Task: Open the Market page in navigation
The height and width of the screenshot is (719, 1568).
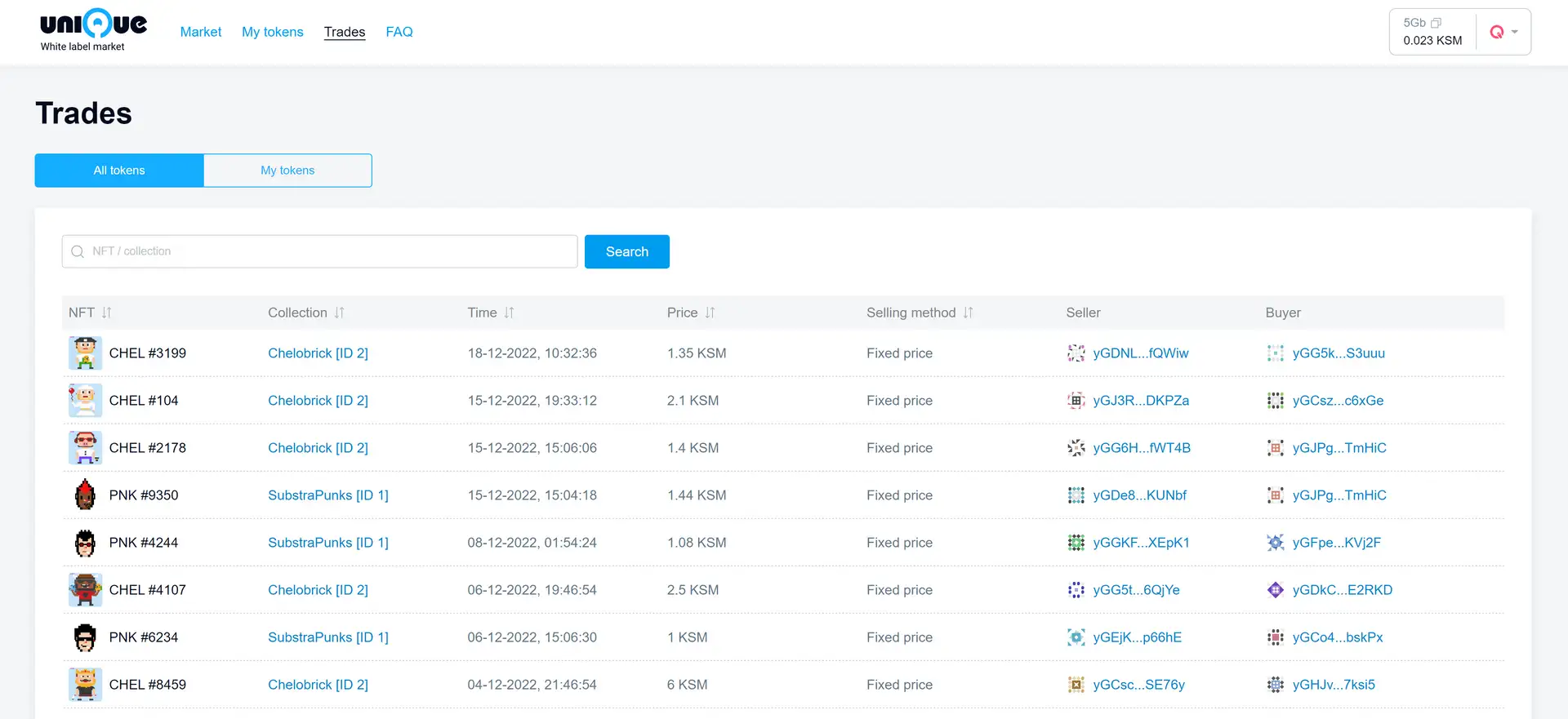Action: coord(201,32)
